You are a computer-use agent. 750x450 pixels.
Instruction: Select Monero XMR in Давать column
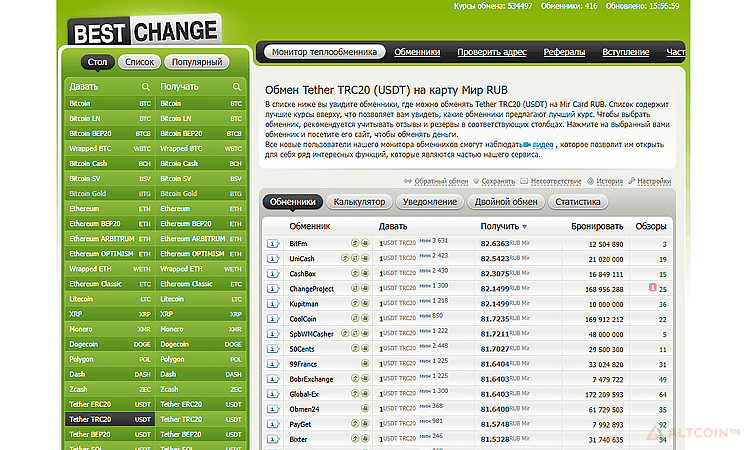[110, 329]
